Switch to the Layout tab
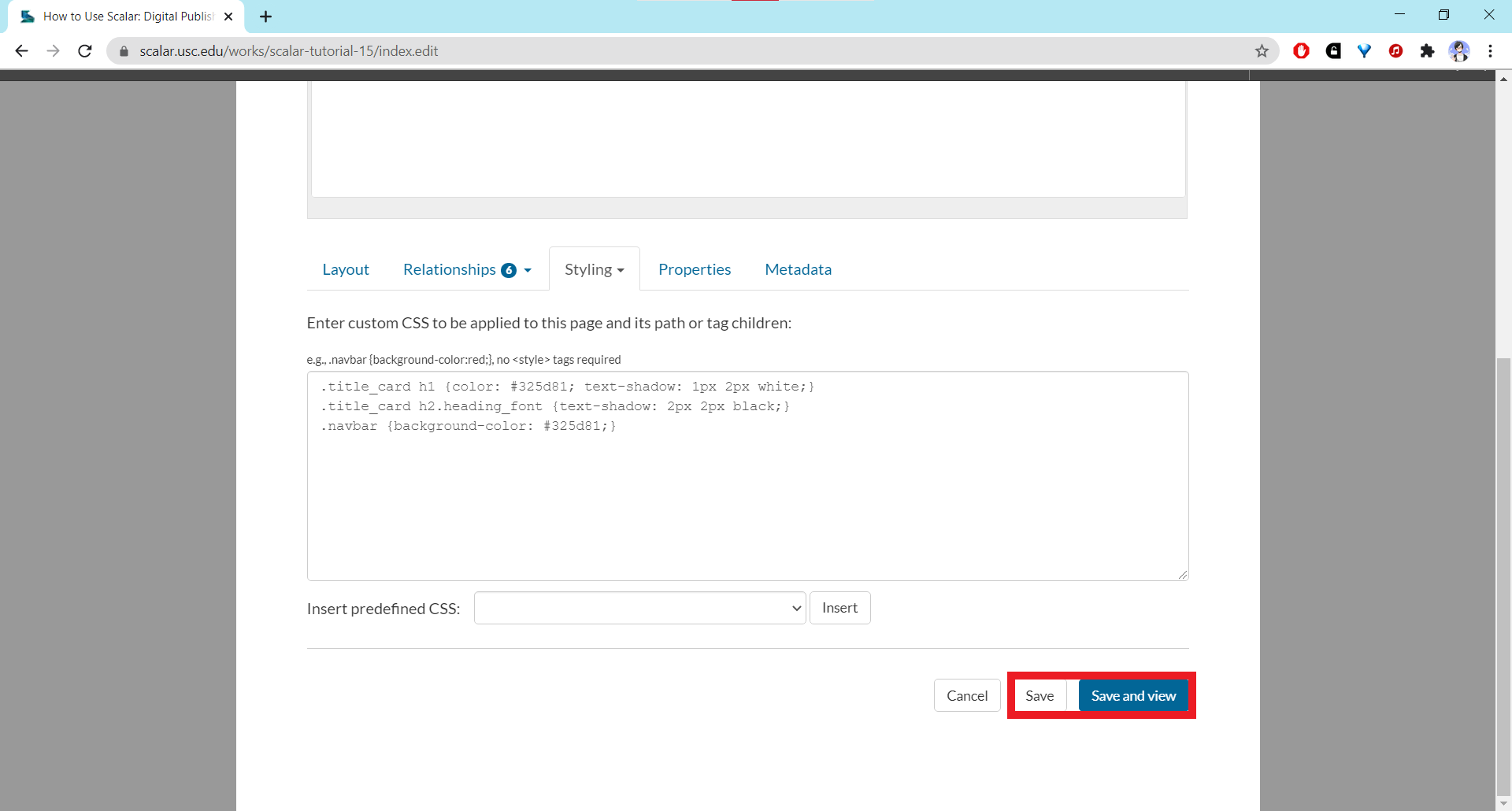 coord(346,269)
